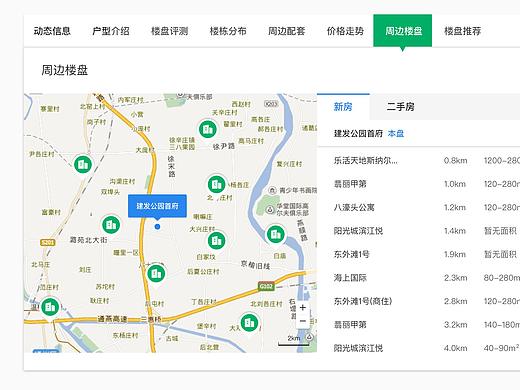Switch to the 二手房 list tab
520x390 pixels.
point(400,107)
